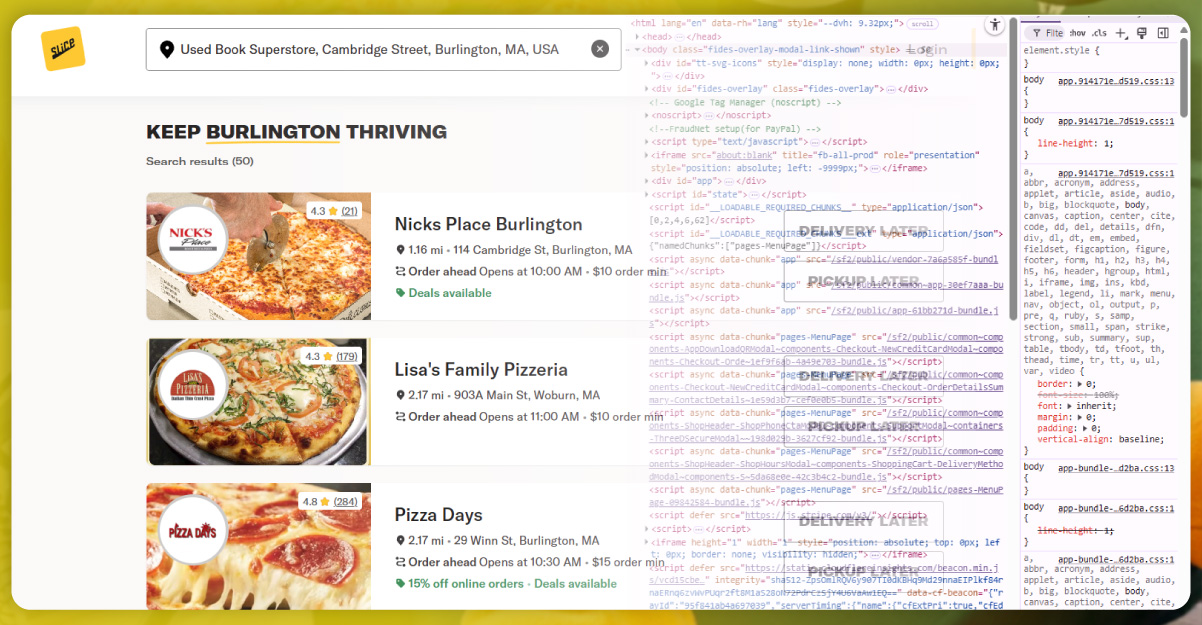Toggle the :hov pseudo-state control
Screen dimensions: 1202x625
pos(1078,32)
